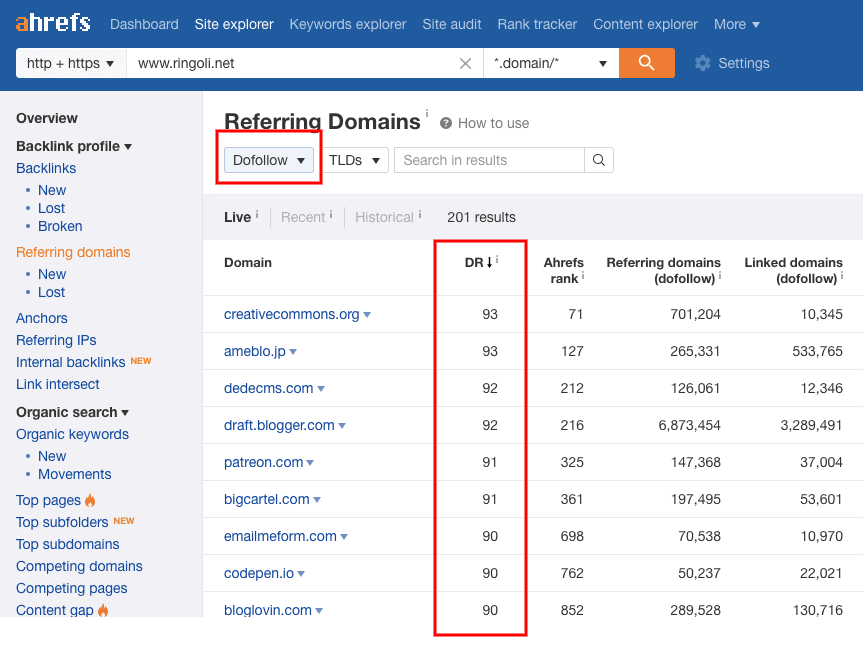Image resolution: width=863 pixels, height=647 pixels.
Task: Open Internal backlinks in the sidebar
Action: (70, 362)
